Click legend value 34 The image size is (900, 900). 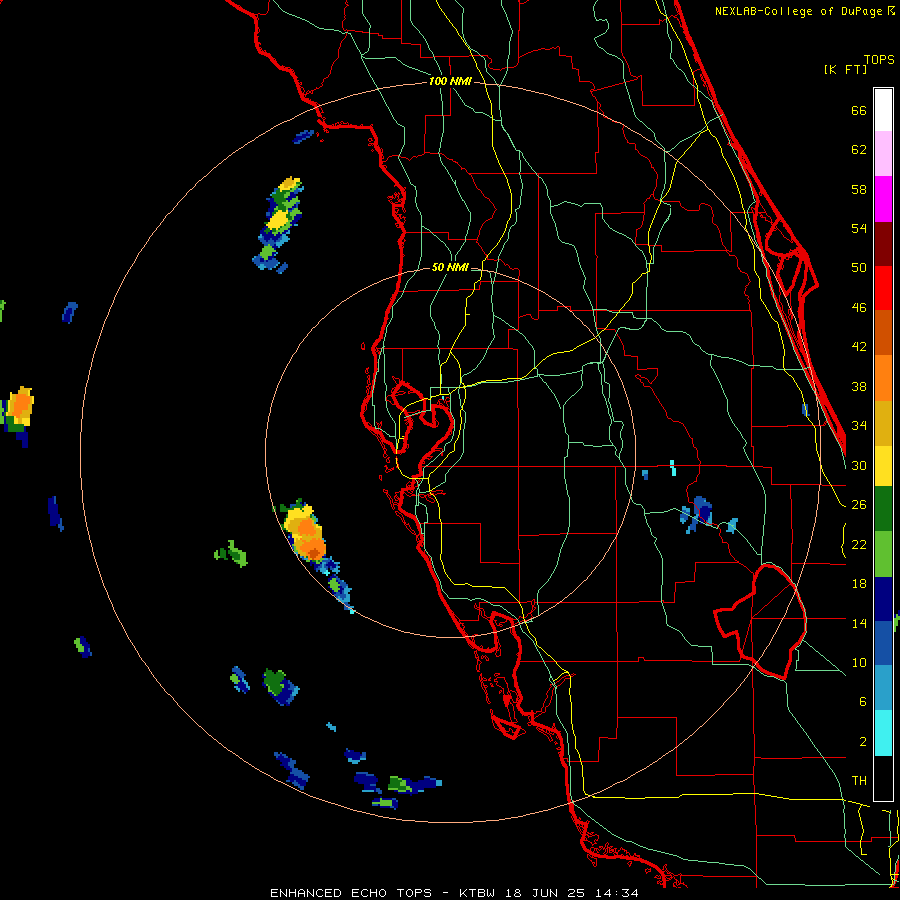(859, 426)
